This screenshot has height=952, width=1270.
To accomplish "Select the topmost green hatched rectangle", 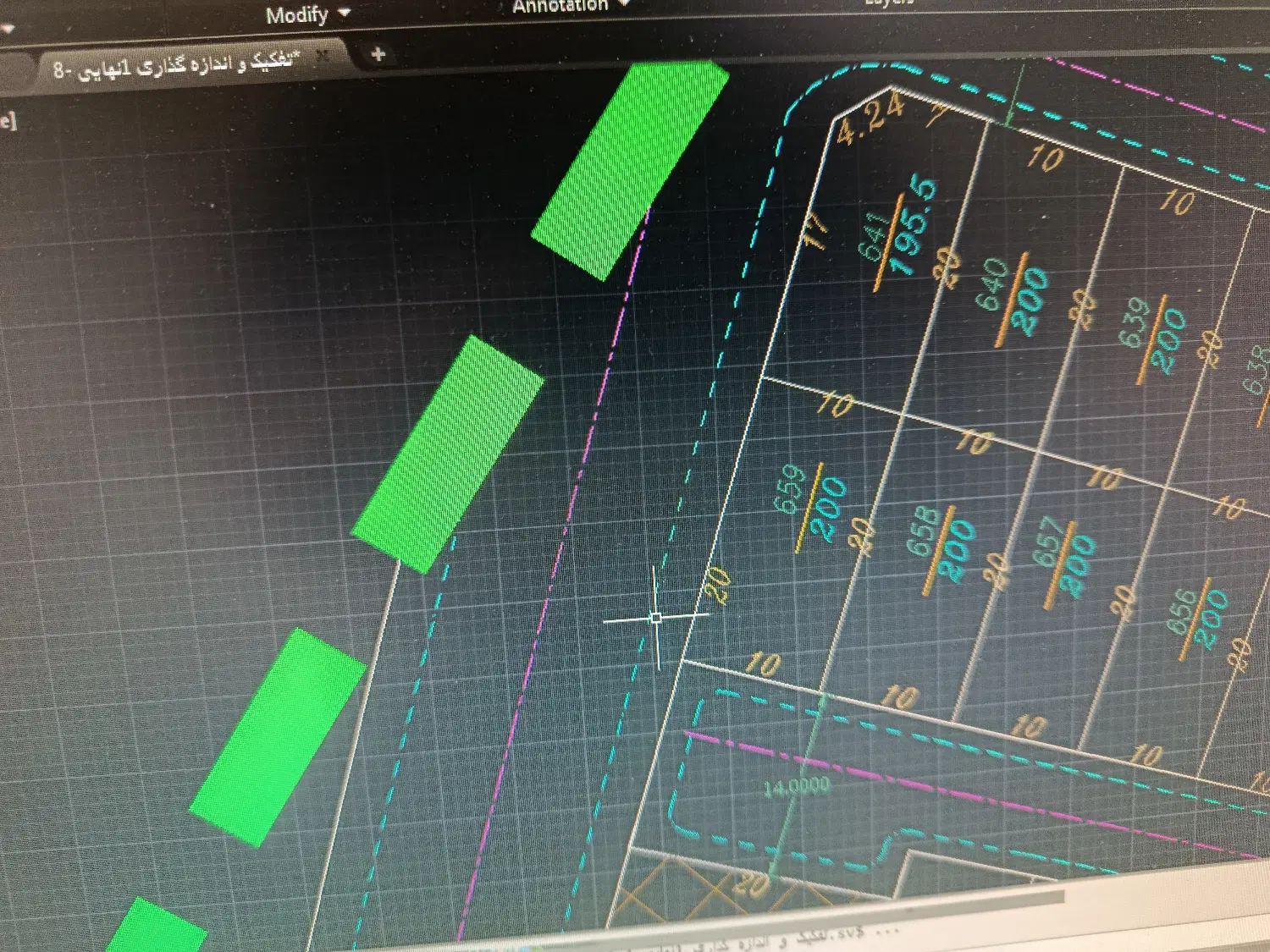I will (x=630, y=169).
